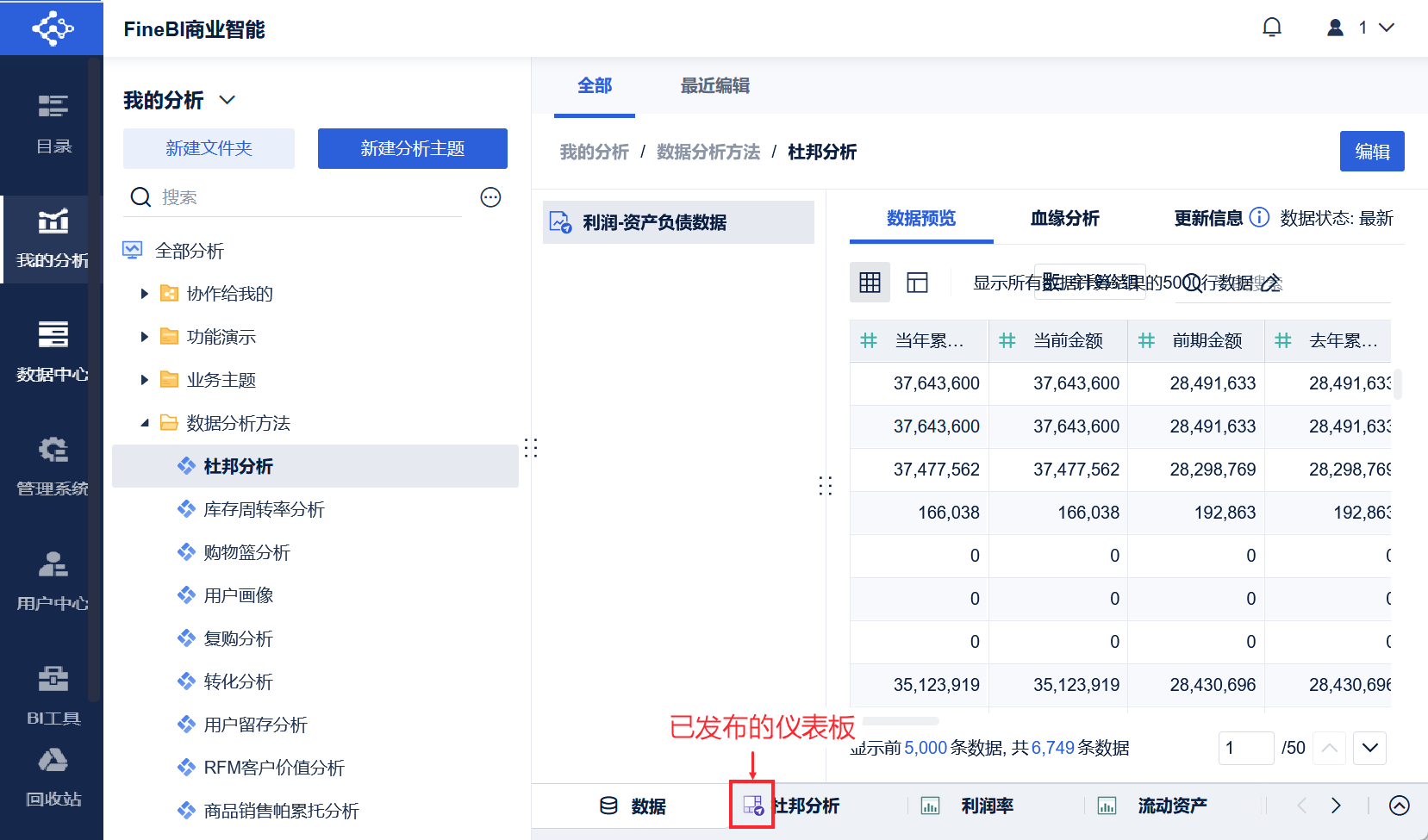Open the user account dropdown

(x=1361, y=28)
